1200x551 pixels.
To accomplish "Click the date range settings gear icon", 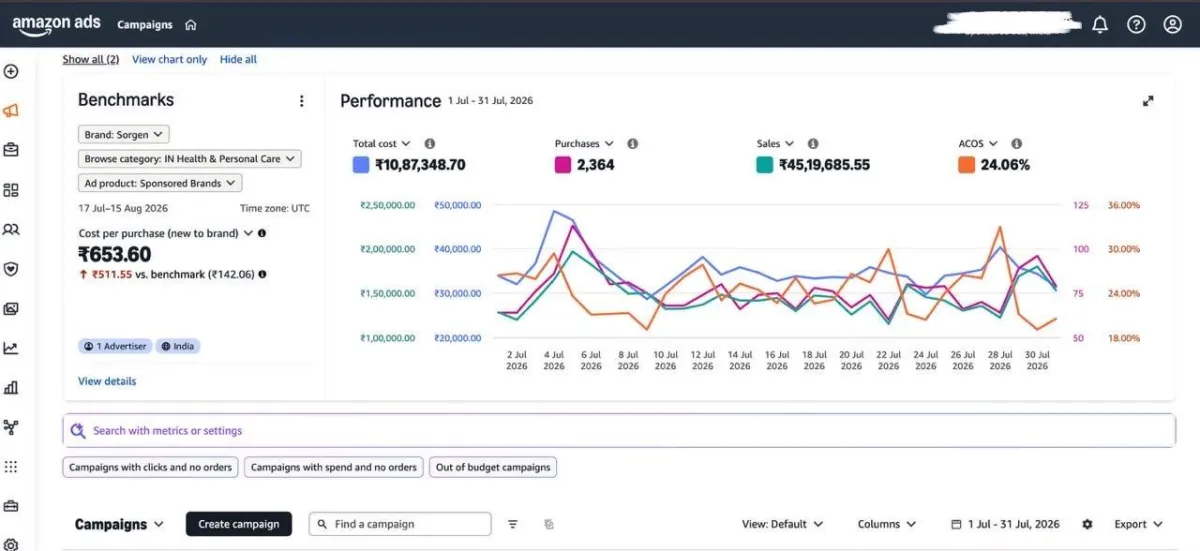I will [1087, 524].
